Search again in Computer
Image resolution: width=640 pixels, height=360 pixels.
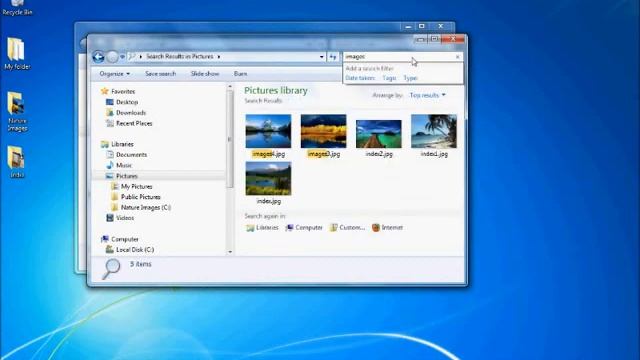304,228
